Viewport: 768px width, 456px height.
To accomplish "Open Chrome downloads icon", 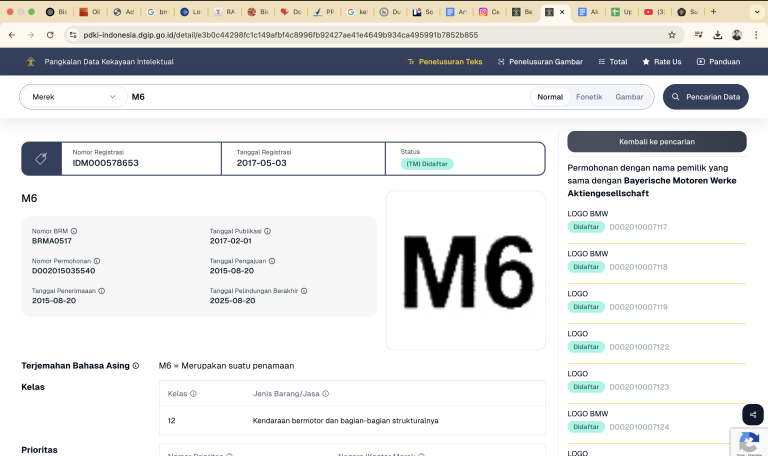I will pyautogui.click(x=718, y=35).
